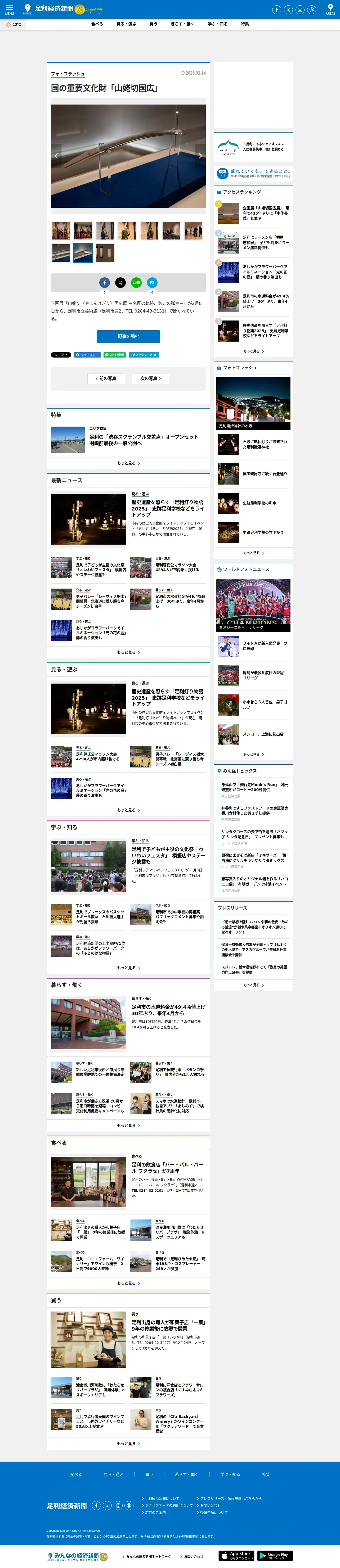Click the Facebook シェアする button

click(87, 355)
